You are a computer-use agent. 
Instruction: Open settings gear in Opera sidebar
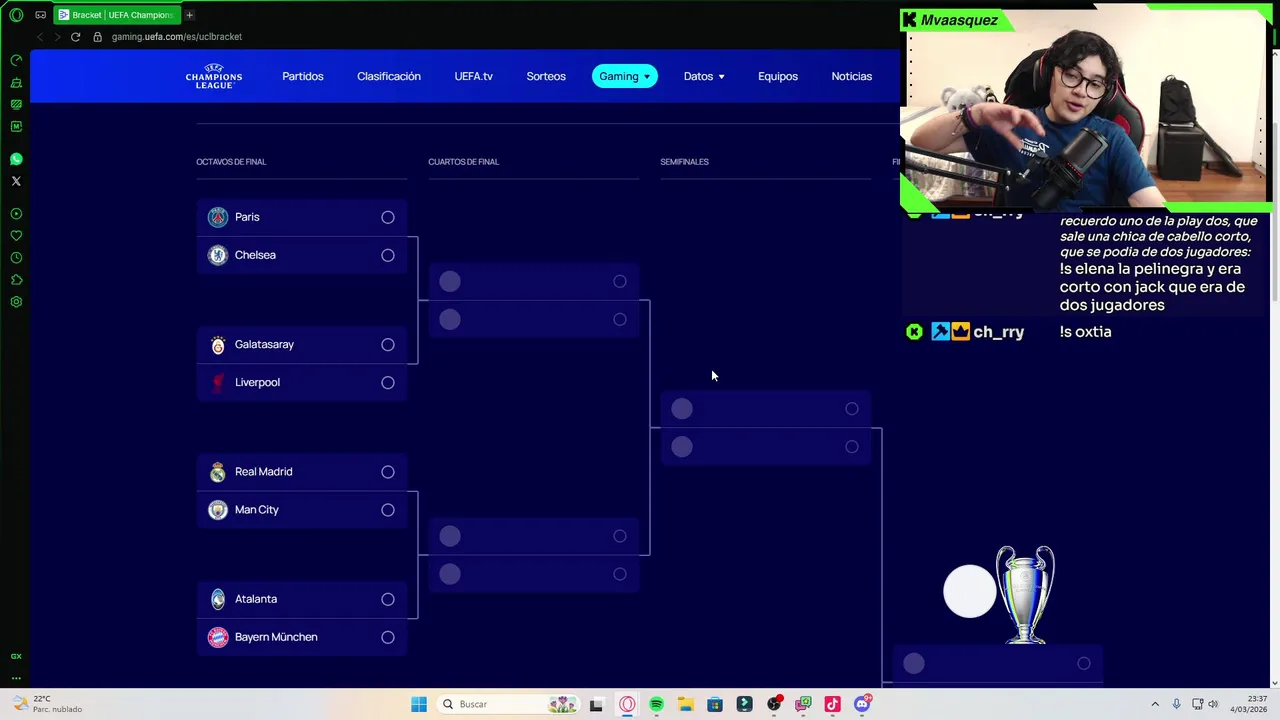[x=16, y=302]
